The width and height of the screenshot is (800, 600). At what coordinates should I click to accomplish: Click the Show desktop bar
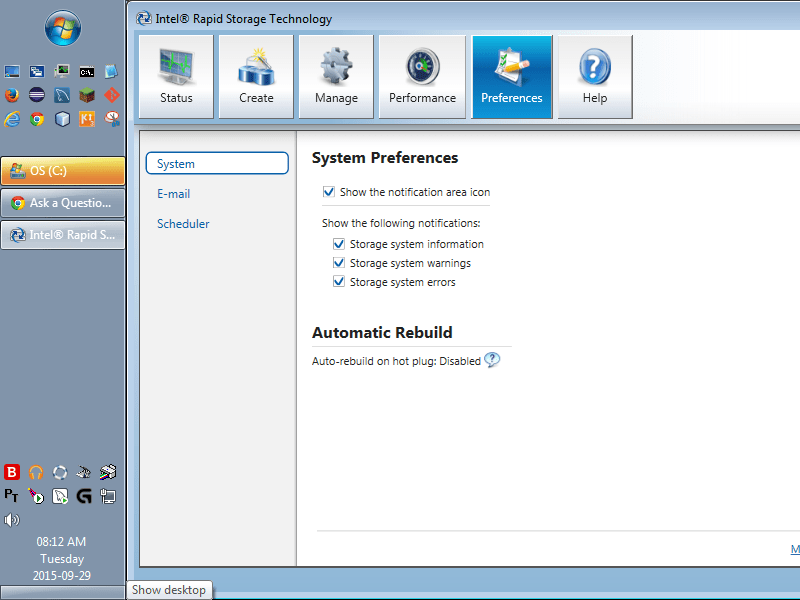coord(63,592)
